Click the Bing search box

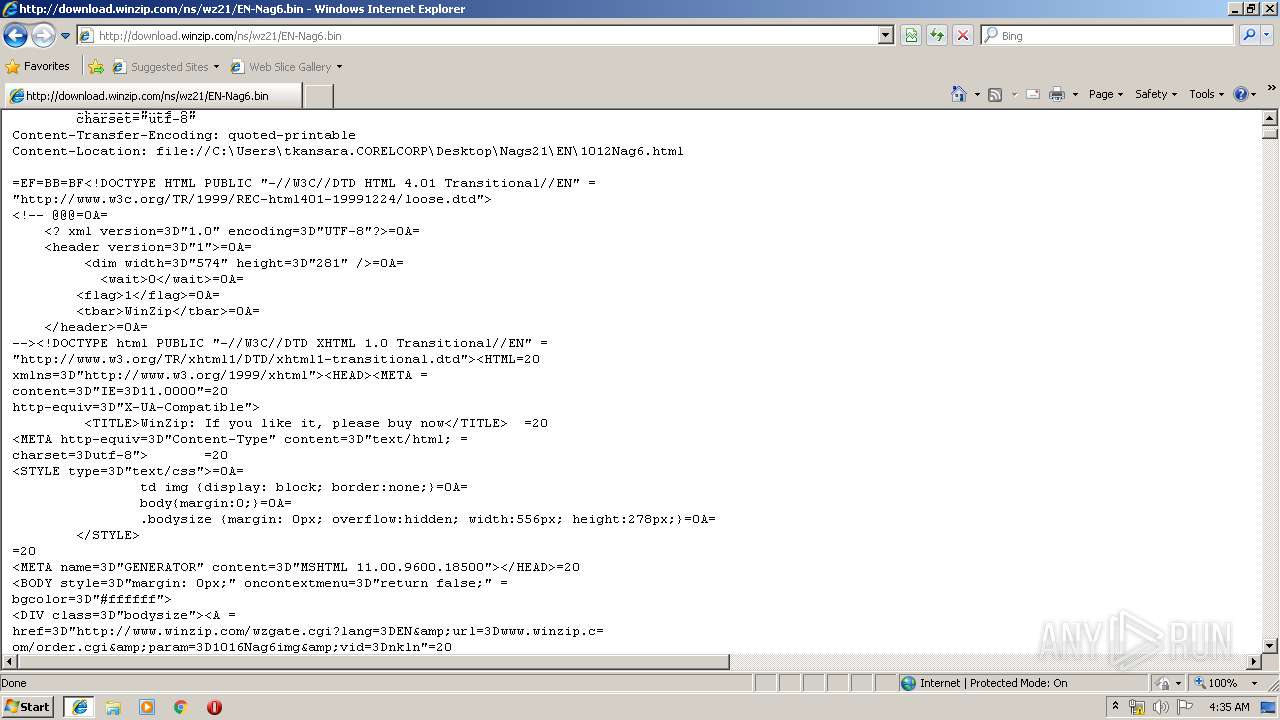(x=1108, y=35)
